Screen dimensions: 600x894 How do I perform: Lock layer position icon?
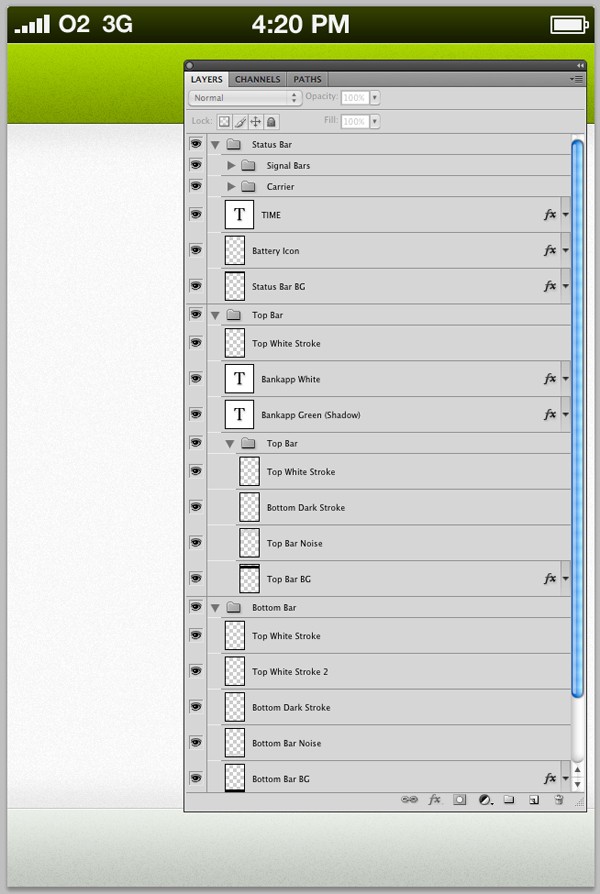(256, 121)
